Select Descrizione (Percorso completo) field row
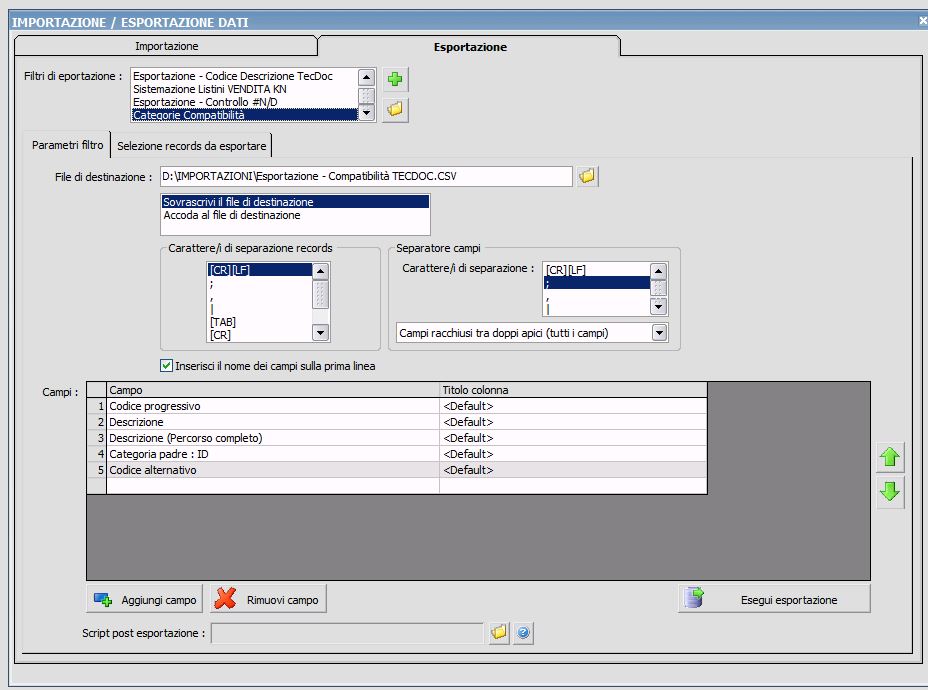 pyautogui.click(x=273, y=438)
